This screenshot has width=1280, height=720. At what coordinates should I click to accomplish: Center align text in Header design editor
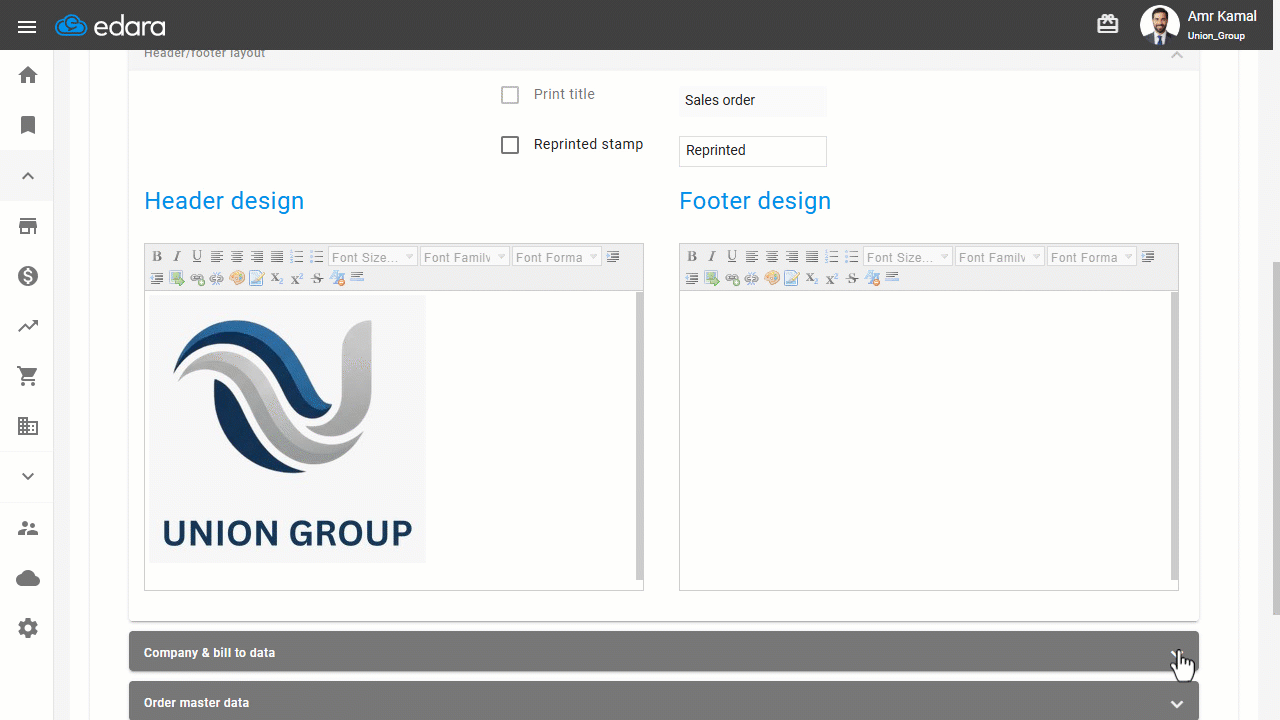coord(237,257)
